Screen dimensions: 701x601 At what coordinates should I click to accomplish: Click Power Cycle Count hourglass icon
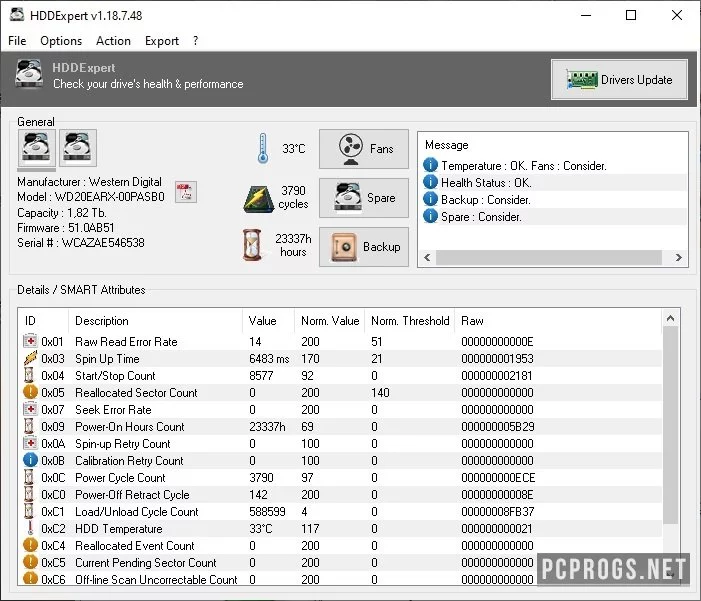click(29, 477)
